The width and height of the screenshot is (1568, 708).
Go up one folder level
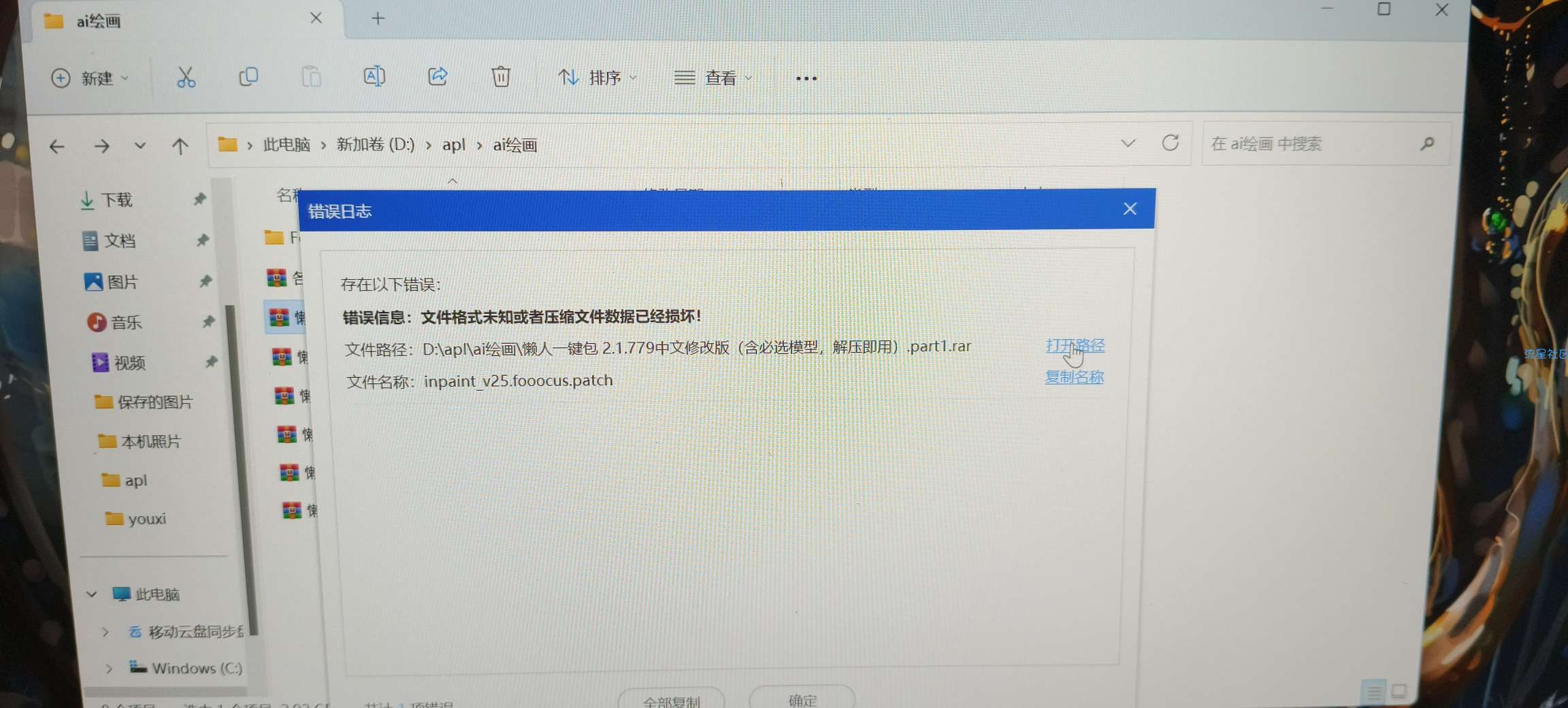180,146
